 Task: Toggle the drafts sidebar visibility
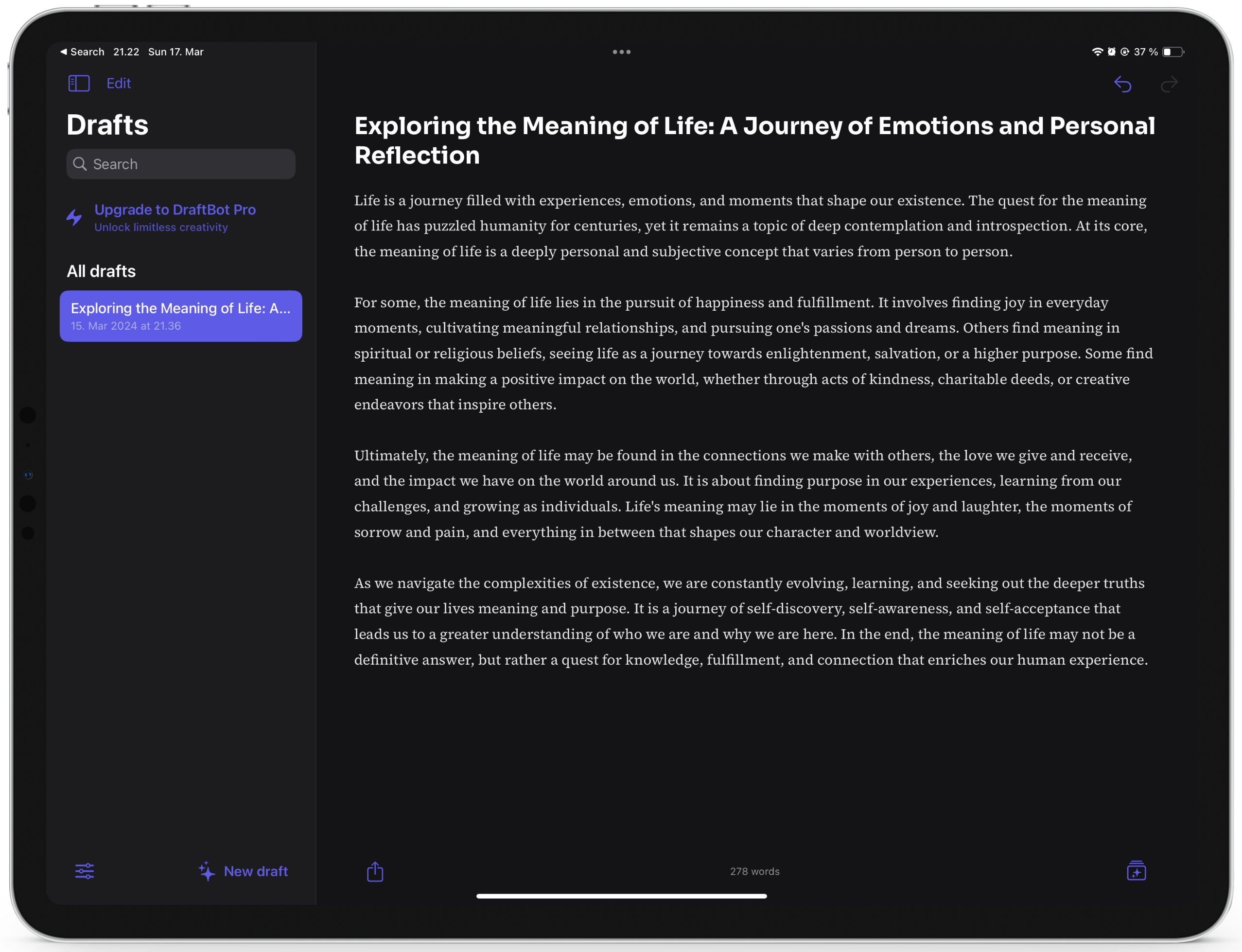pos(79,83)
